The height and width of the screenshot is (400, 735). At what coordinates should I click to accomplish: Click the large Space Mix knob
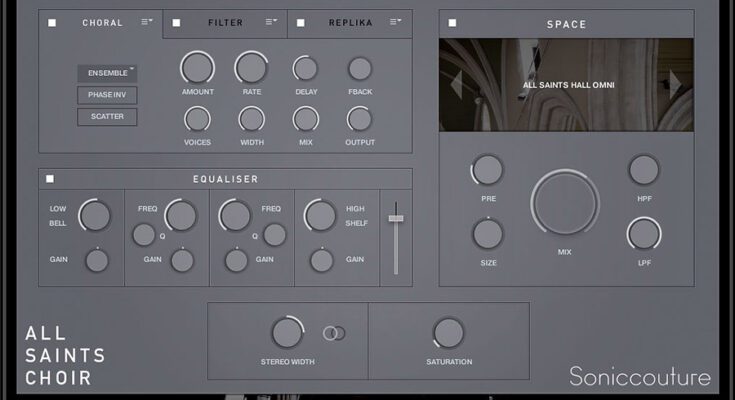click(x=565, y=203)
